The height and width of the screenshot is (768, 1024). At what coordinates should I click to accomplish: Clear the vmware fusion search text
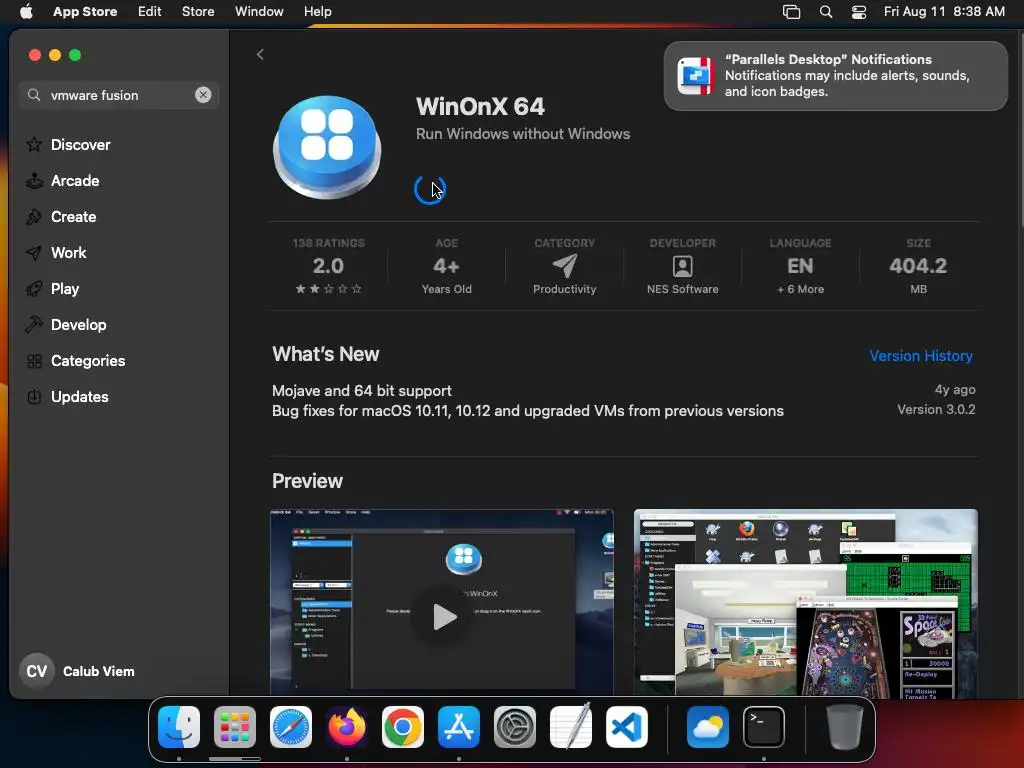tap(203, 95)
